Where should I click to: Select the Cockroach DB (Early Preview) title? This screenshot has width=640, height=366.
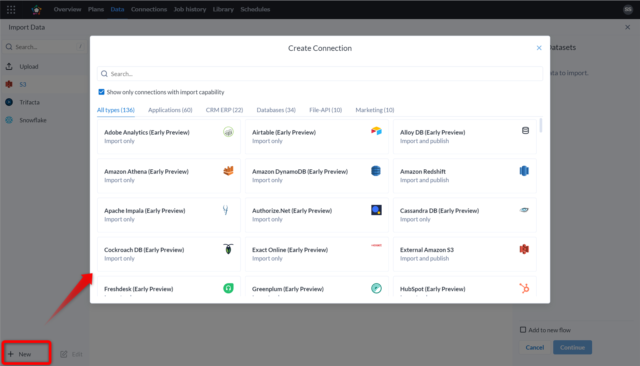[144, 250]
